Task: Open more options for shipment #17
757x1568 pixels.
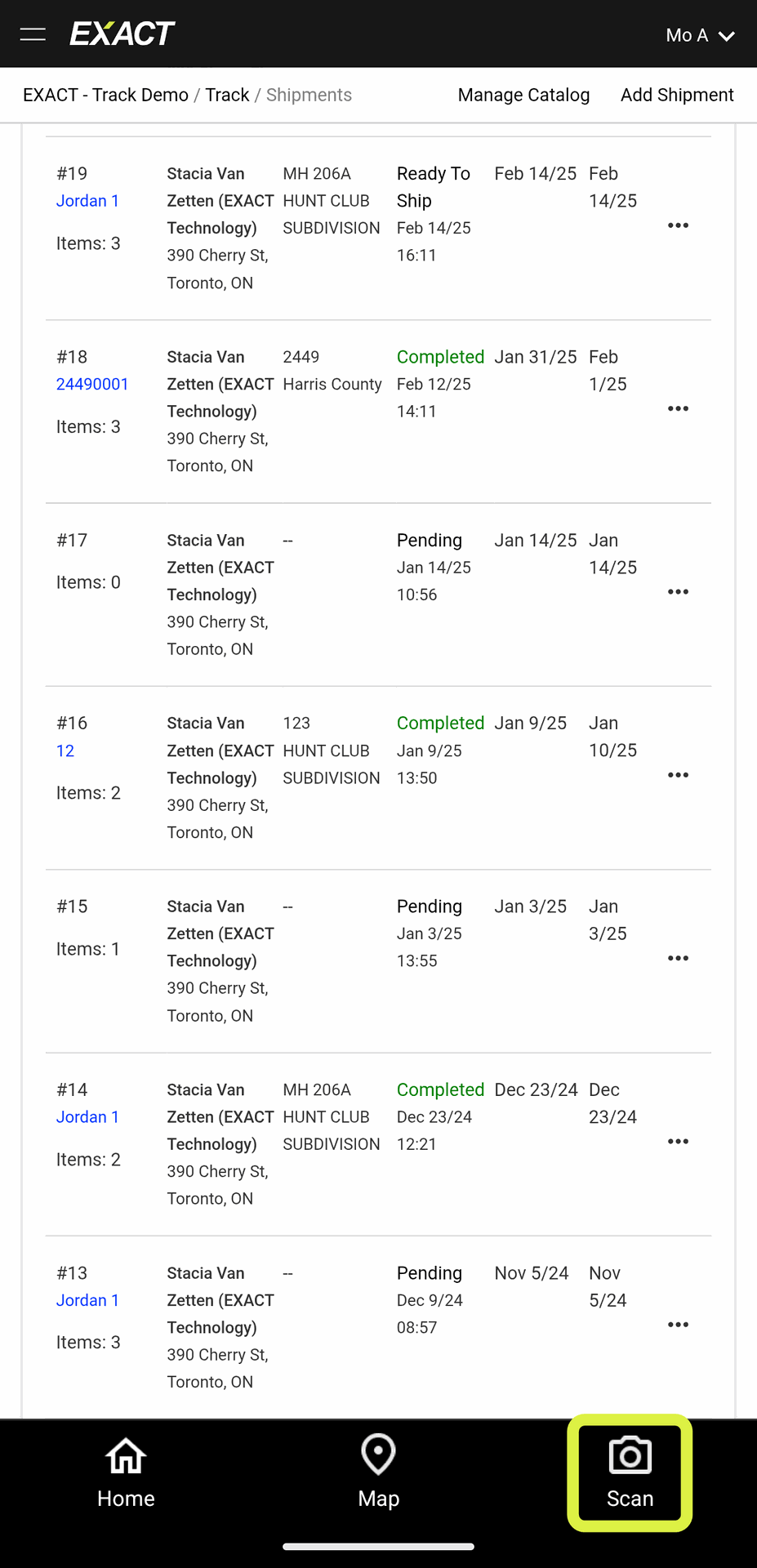Action: pyautogui.click(x=678, y=592)
